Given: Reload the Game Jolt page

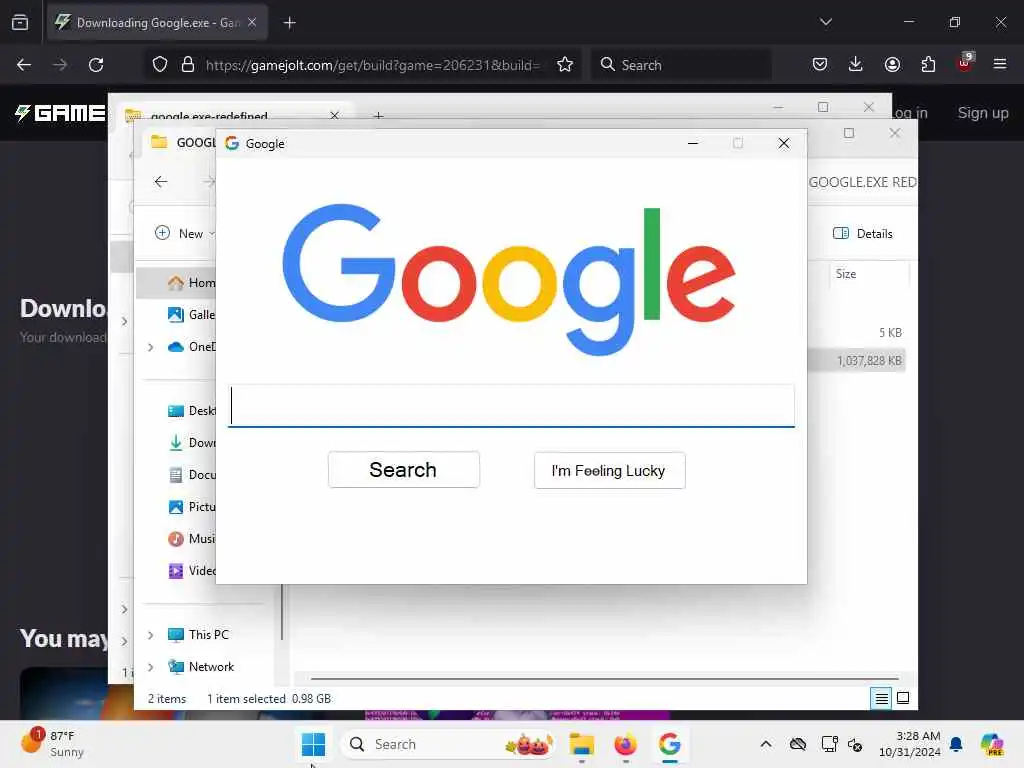Looking at the screenshot, I should 96,65.
